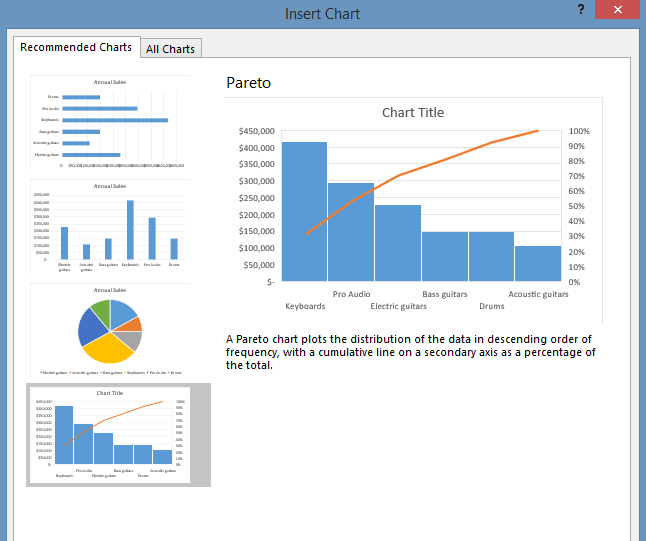Click the Pro Audio axis label
646x541 pixels.
351,294
